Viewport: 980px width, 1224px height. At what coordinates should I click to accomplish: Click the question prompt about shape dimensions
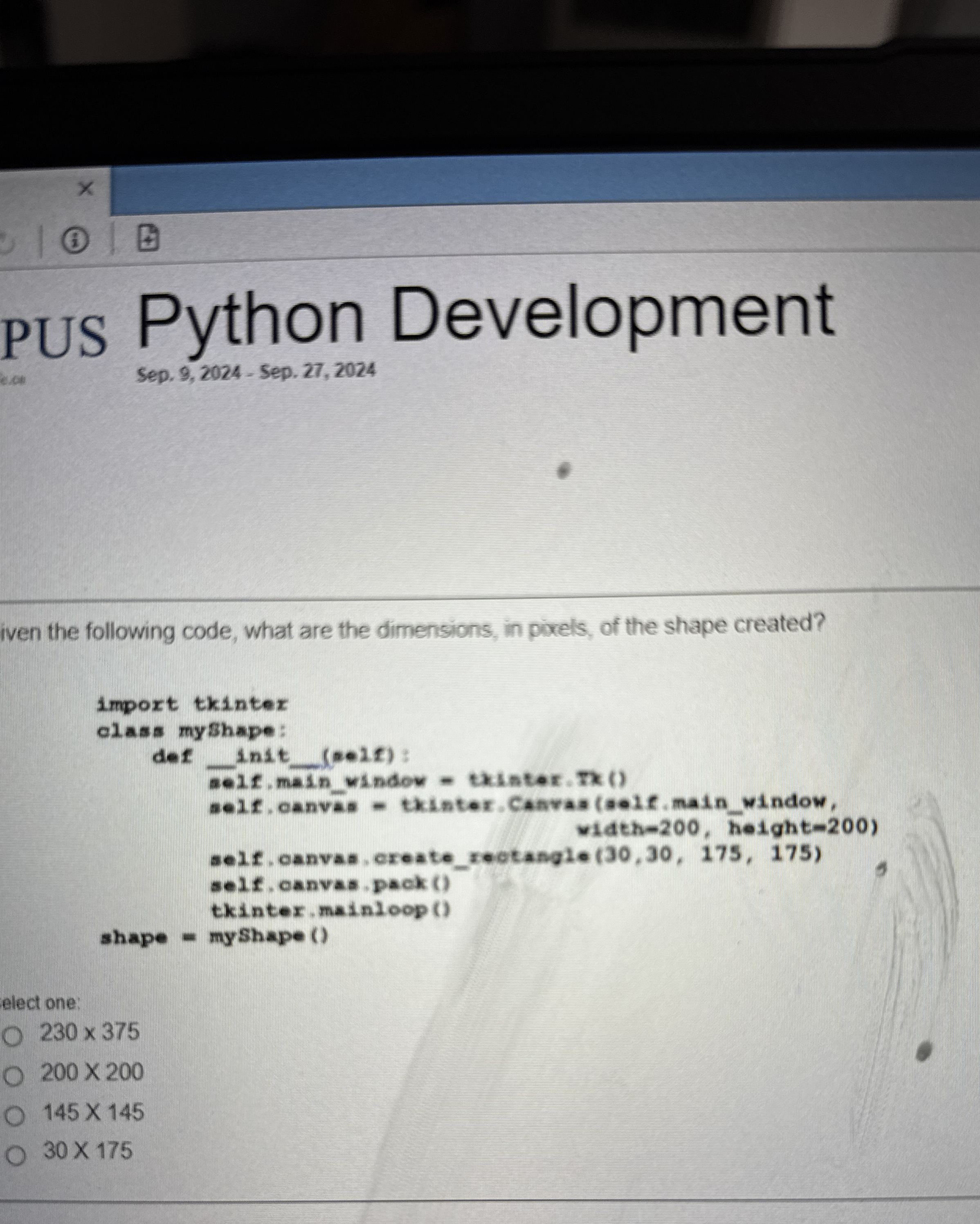click(x=414, y=629)
